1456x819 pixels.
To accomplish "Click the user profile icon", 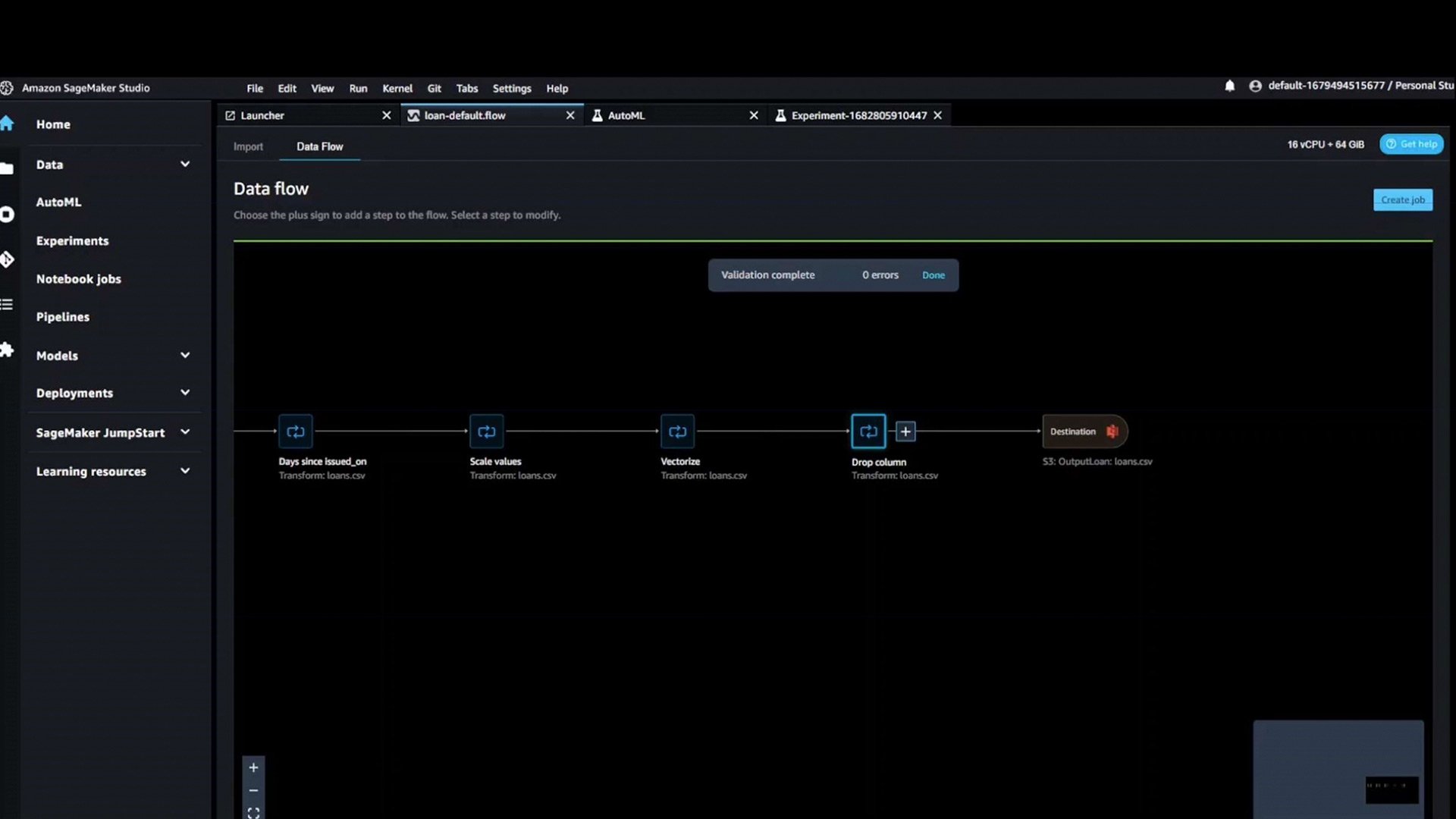I will pos(1255,86).
